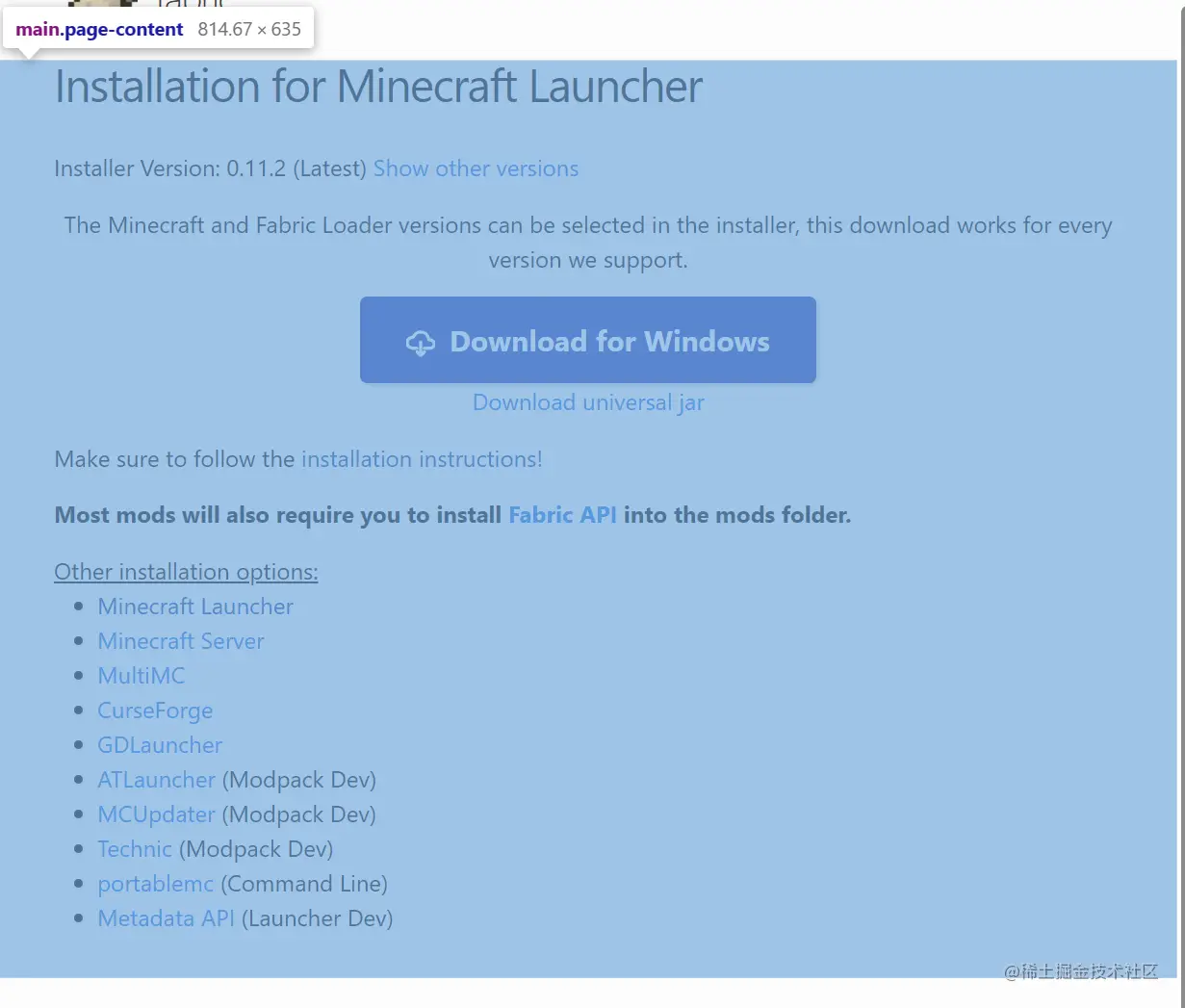
Task: Click the main.page-content inspector tooltip
Action: coord(158,29)
